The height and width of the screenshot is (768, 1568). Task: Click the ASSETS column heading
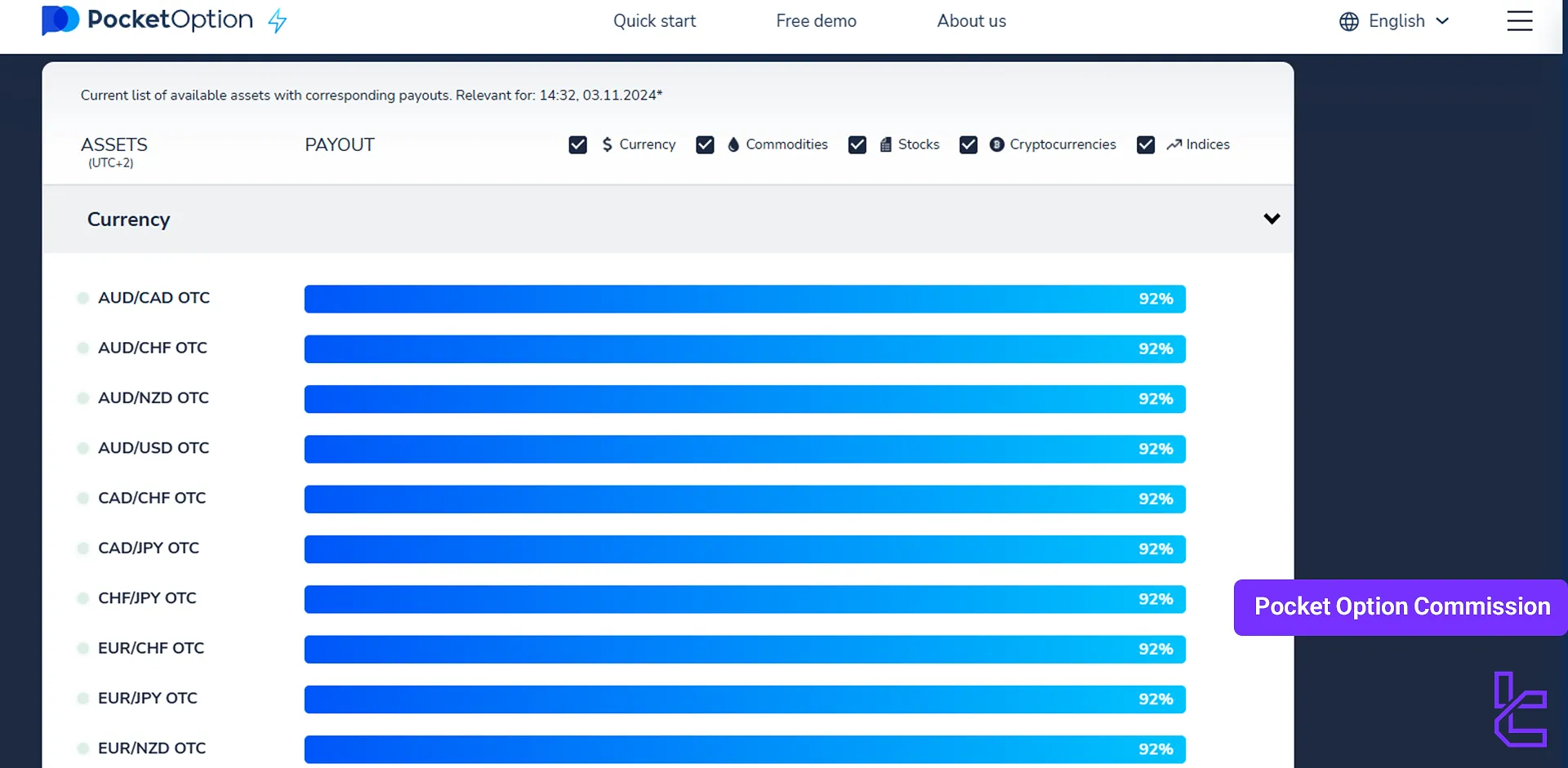pos(114,144)
